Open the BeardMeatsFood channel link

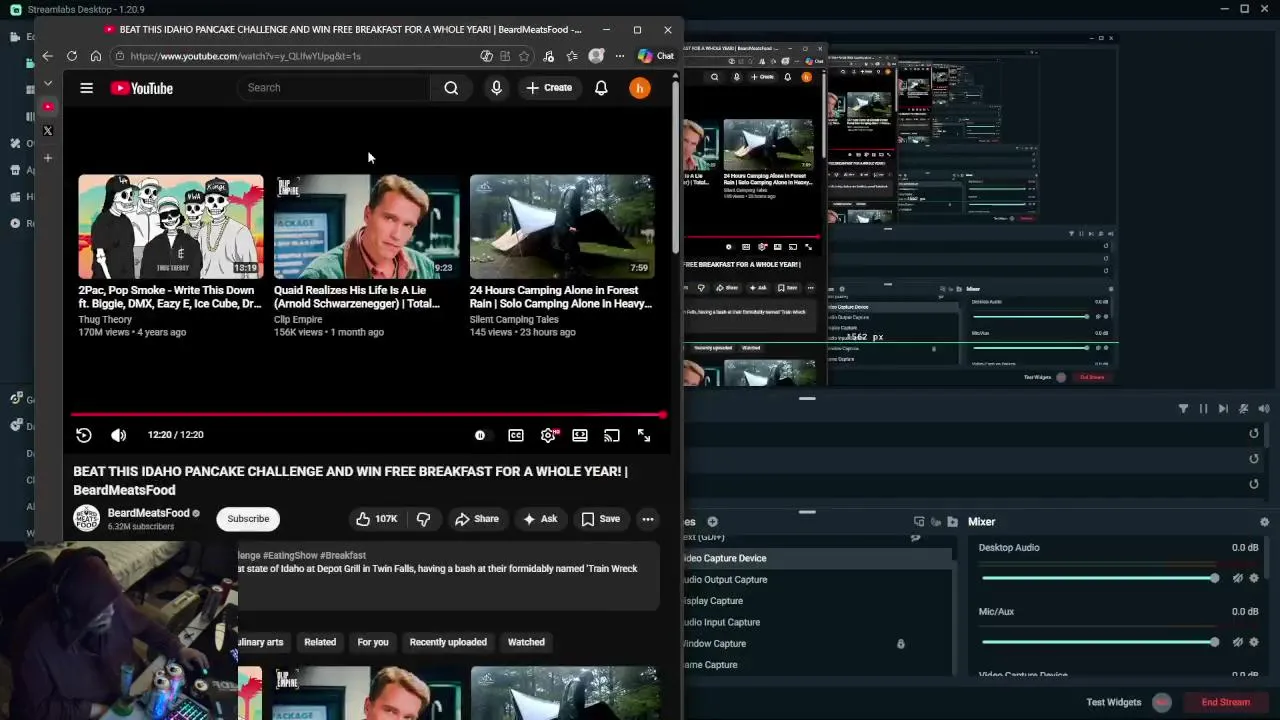(x=148, y=513)
